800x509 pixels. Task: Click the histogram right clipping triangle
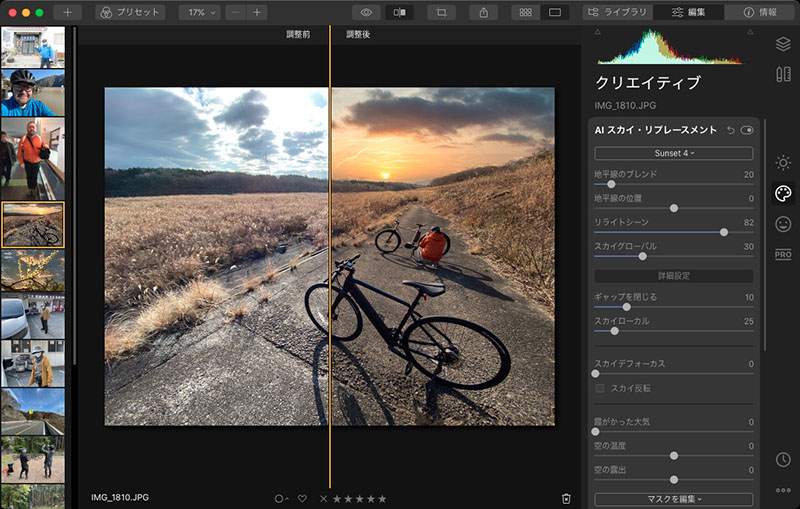tap(750, 32)
